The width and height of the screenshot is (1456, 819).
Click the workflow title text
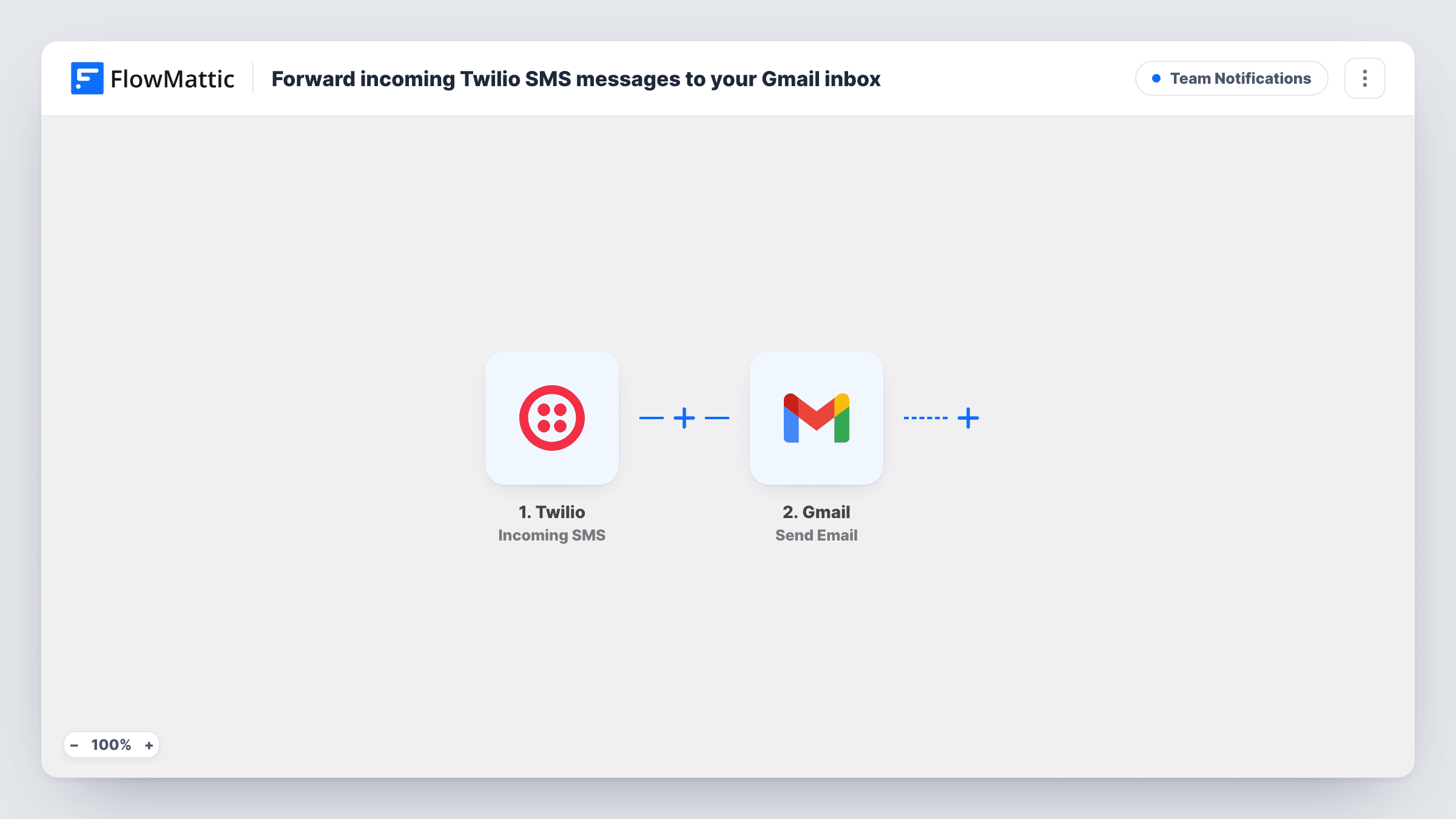(576, 79)
